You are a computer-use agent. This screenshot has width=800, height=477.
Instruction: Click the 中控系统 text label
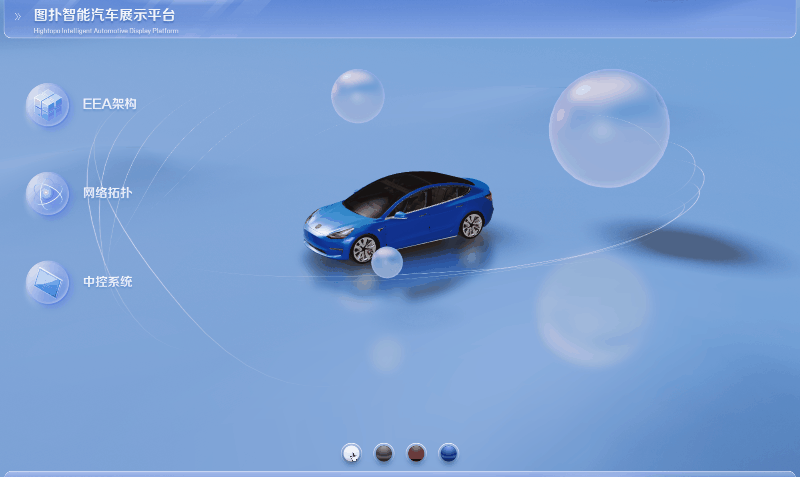(107, 281)
